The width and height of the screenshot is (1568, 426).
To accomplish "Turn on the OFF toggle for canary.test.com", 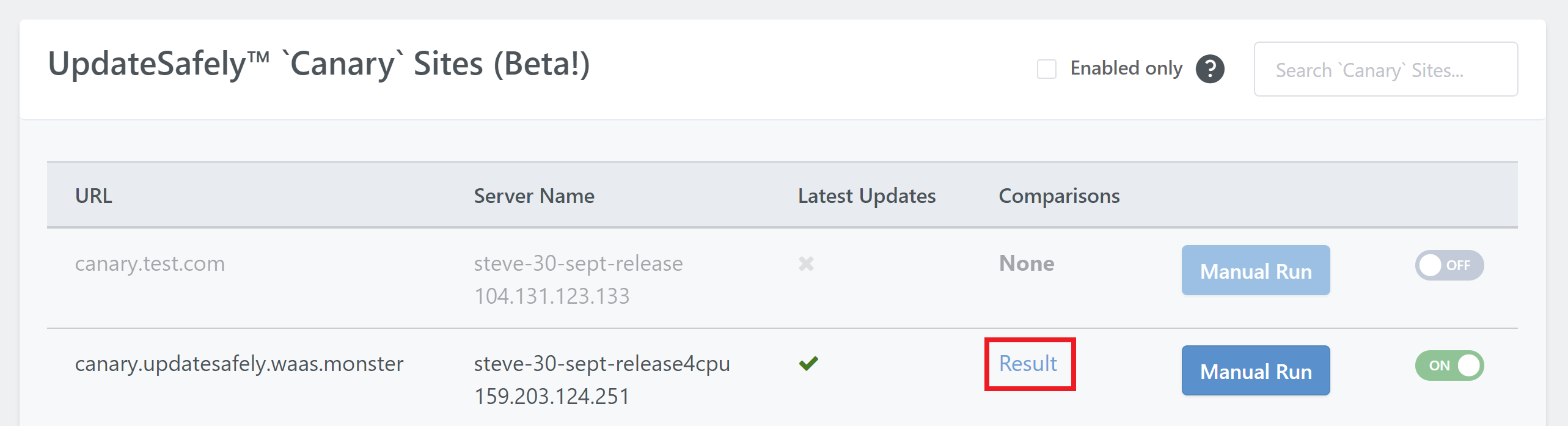I will point(1449,265).
